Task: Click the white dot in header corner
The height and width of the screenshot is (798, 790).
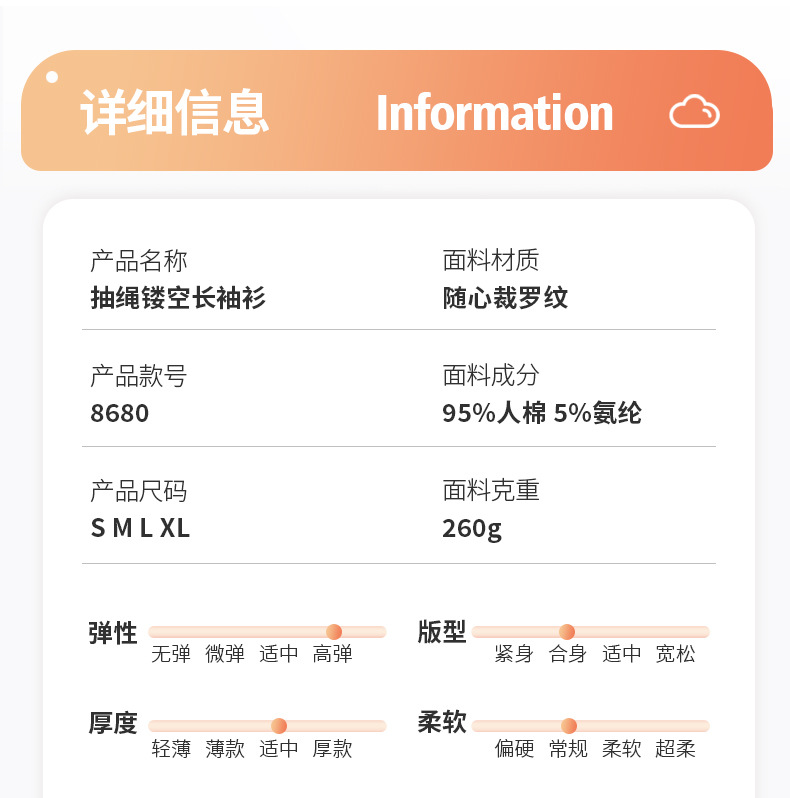Action: (52, 76)
